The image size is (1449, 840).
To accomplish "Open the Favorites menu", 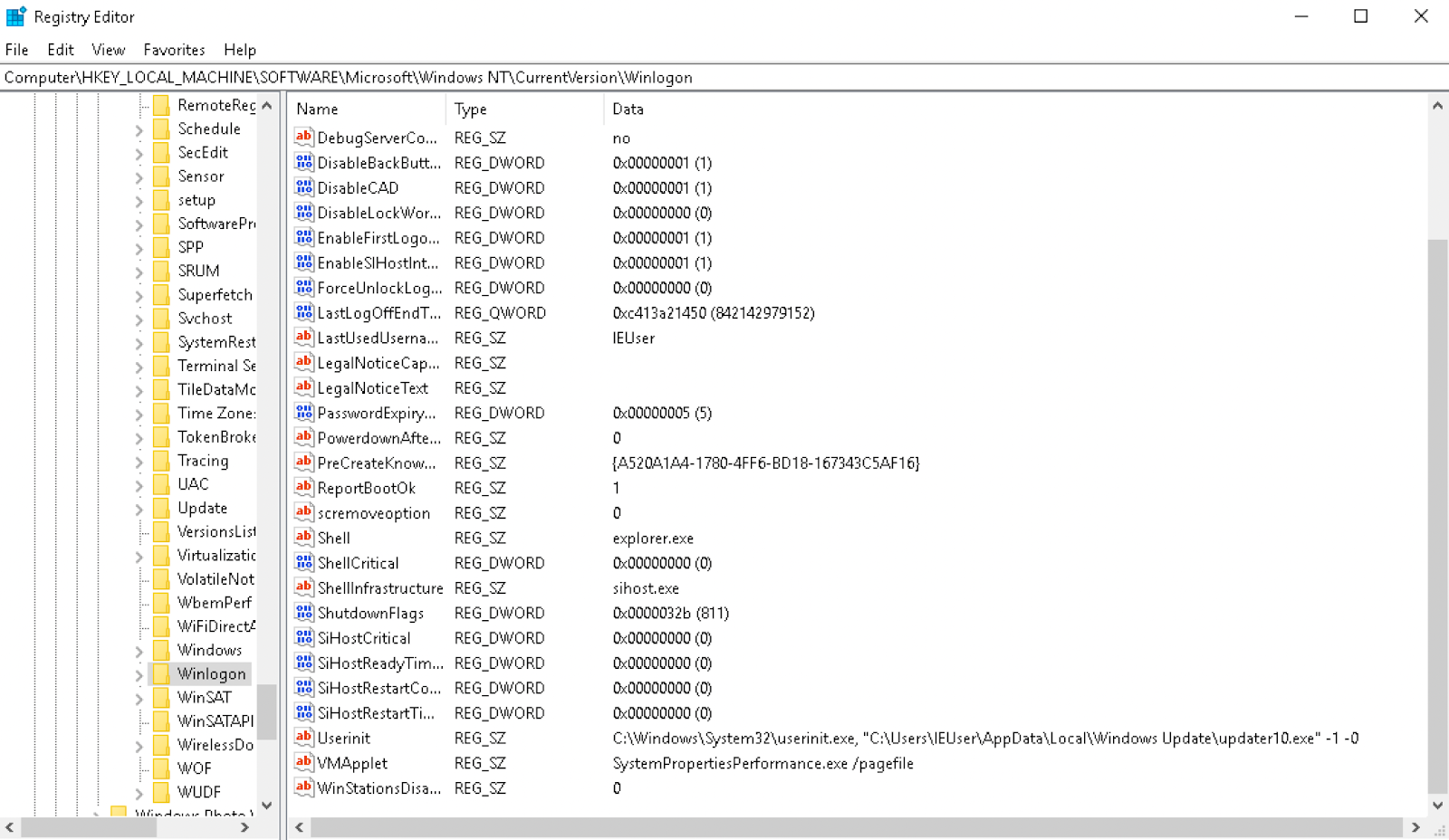I will coord(174,50).
